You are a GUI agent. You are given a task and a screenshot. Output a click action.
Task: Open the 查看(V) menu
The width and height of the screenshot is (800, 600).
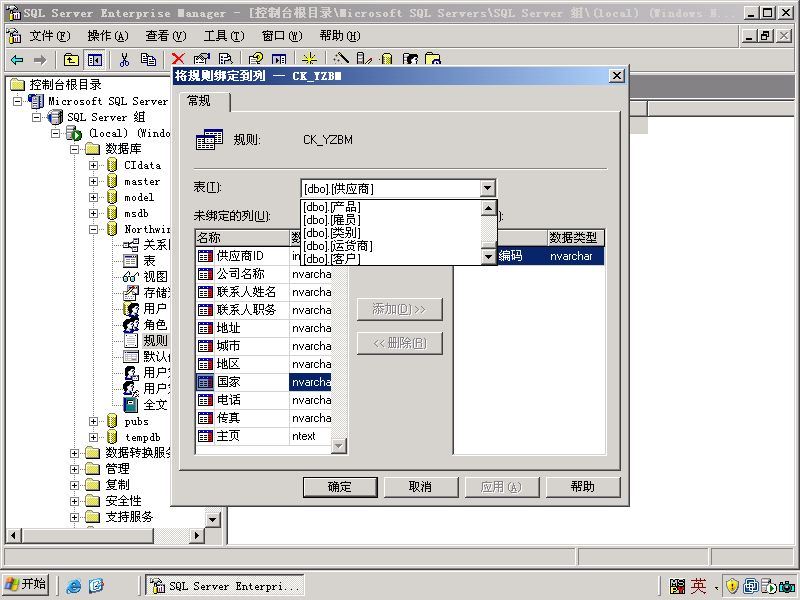coord(166,36)
